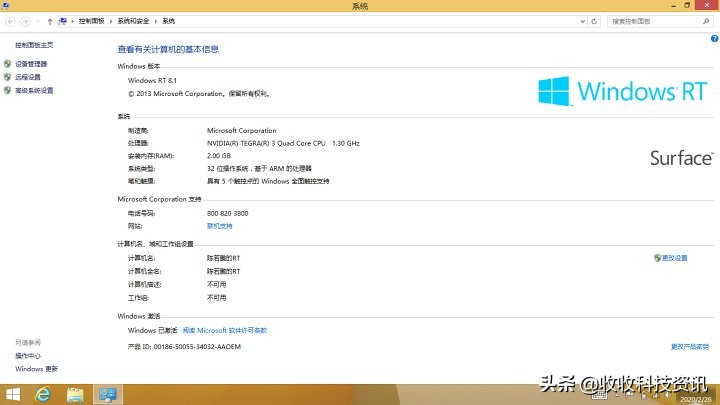Open the Start button on taskbar
The image size is (720, 405).
pos(13,395)
